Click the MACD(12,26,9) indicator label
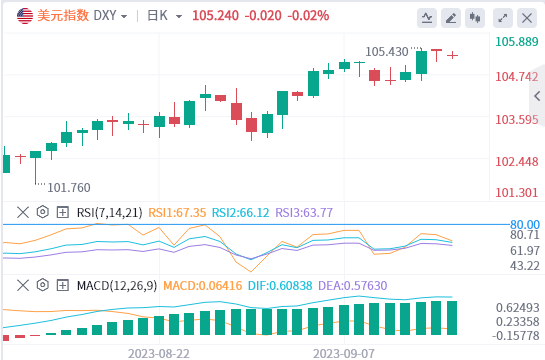Screen dimensions: 545x360 pyautogui.click(x=117, y=286)
